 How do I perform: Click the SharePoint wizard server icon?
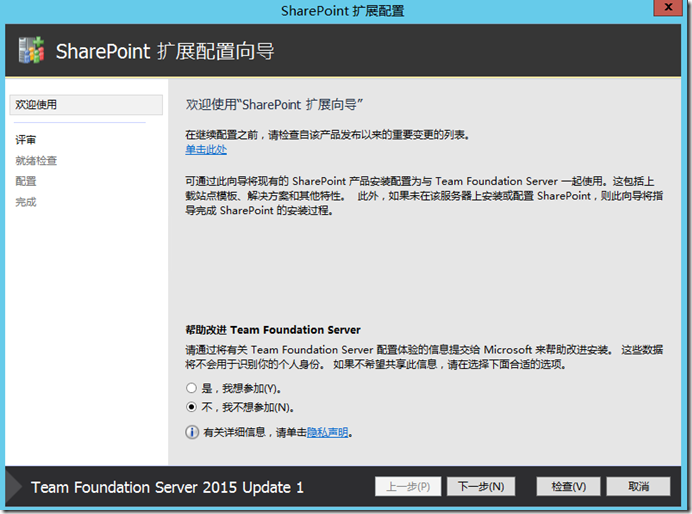tap(31, 50)
